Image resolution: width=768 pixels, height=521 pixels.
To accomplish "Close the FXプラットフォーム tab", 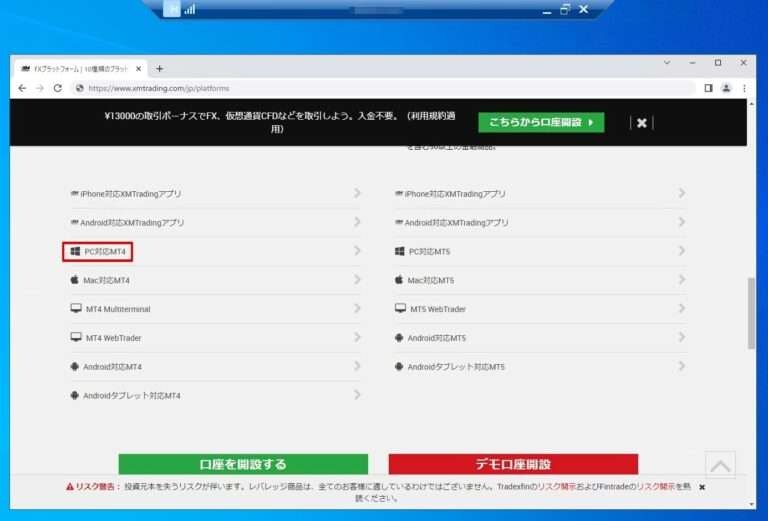I will coord(139,69).
